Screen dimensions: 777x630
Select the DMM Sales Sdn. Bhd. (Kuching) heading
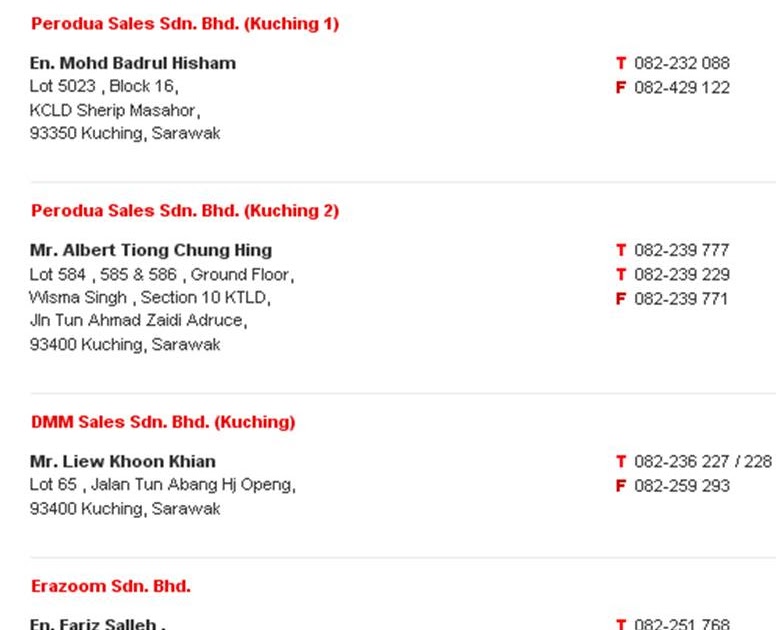click(x=163, y=422)
